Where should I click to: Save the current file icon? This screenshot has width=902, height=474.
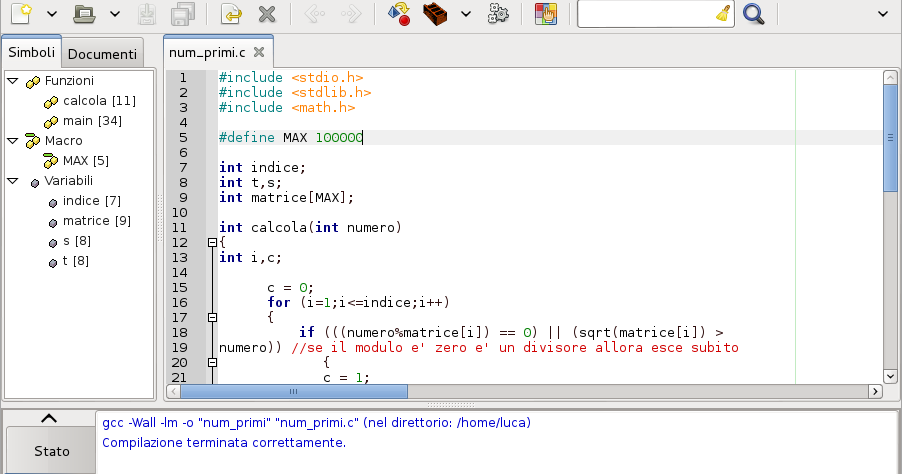[147, 14]
